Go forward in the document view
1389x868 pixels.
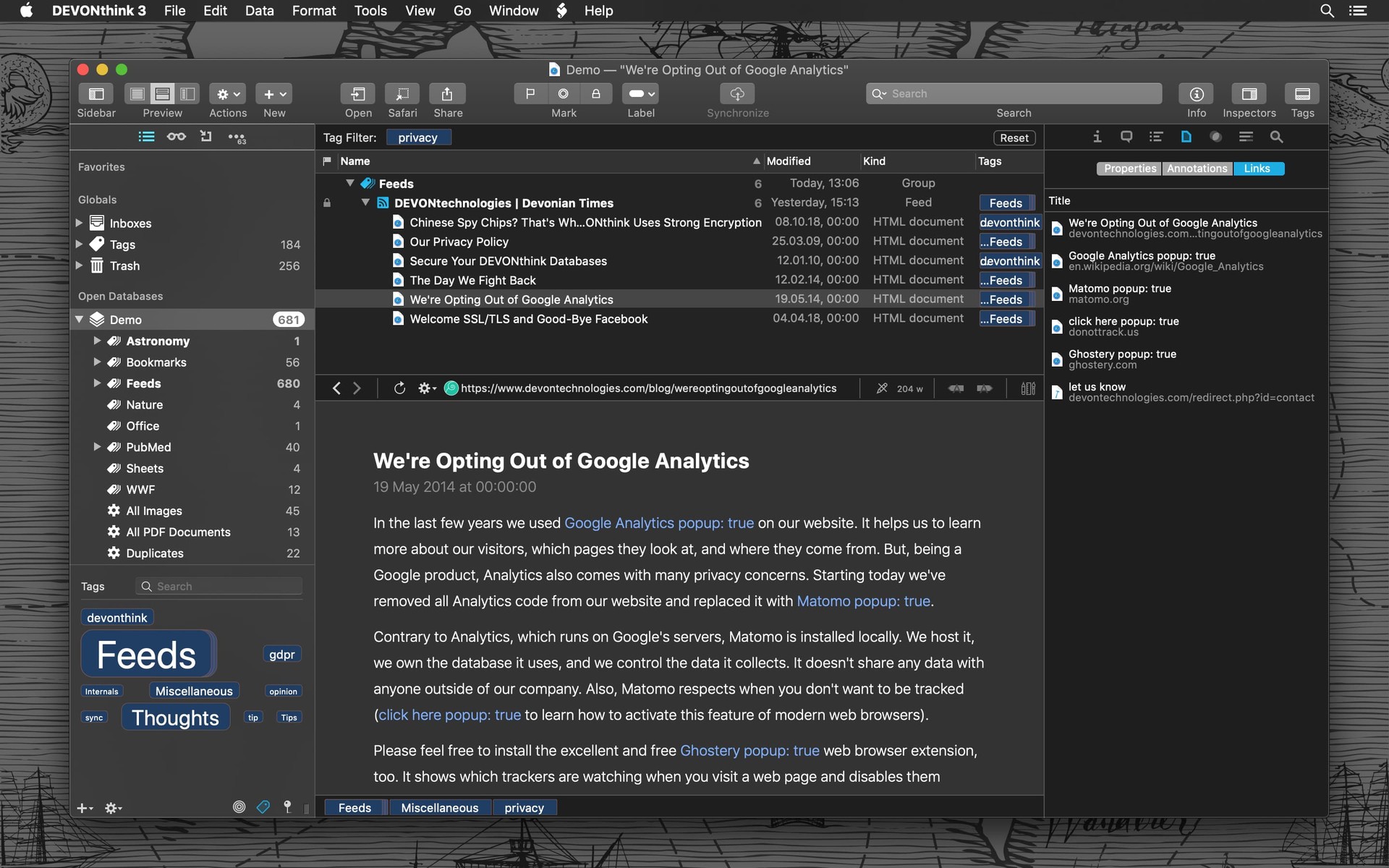[x=357, y=388]
